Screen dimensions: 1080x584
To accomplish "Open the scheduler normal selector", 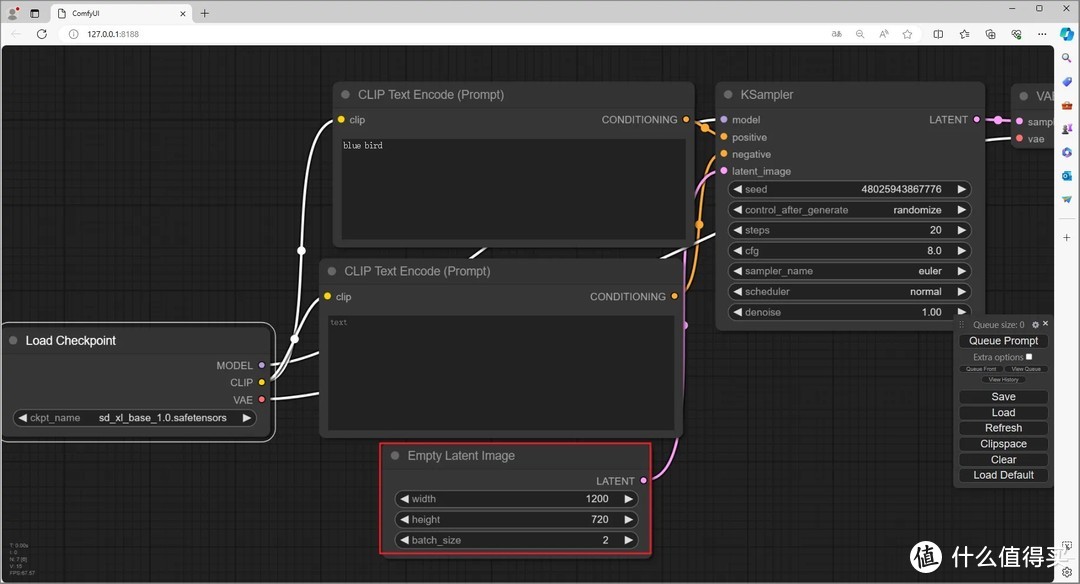I will click(x=849, y=291).
